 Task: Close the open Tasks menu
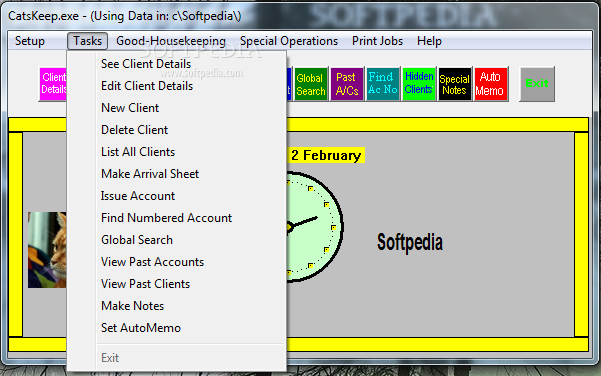pyautogui.click(x=87, y=41)
